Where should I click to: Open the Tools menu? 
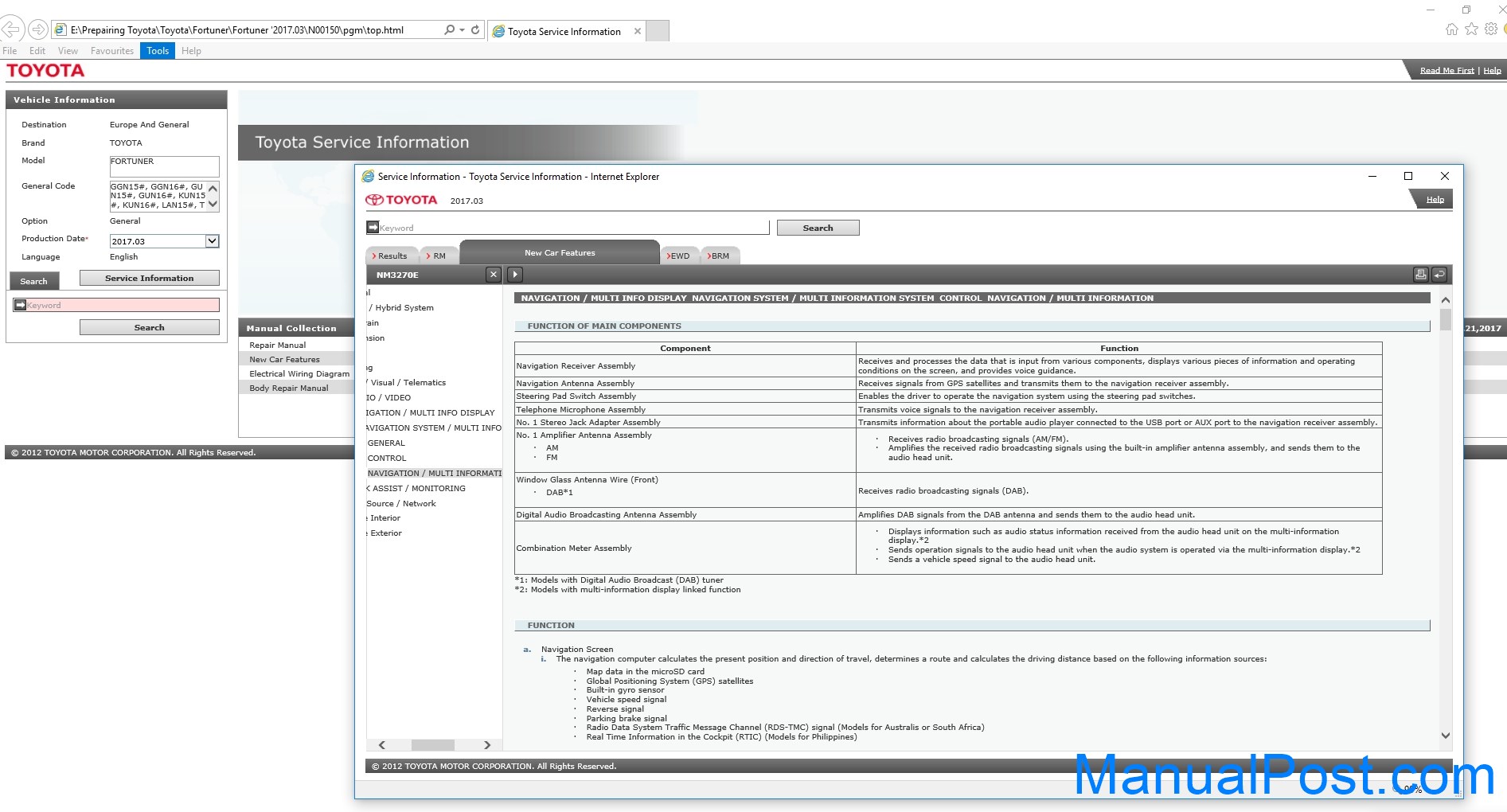pyautogui.click(x=158, y=50)
